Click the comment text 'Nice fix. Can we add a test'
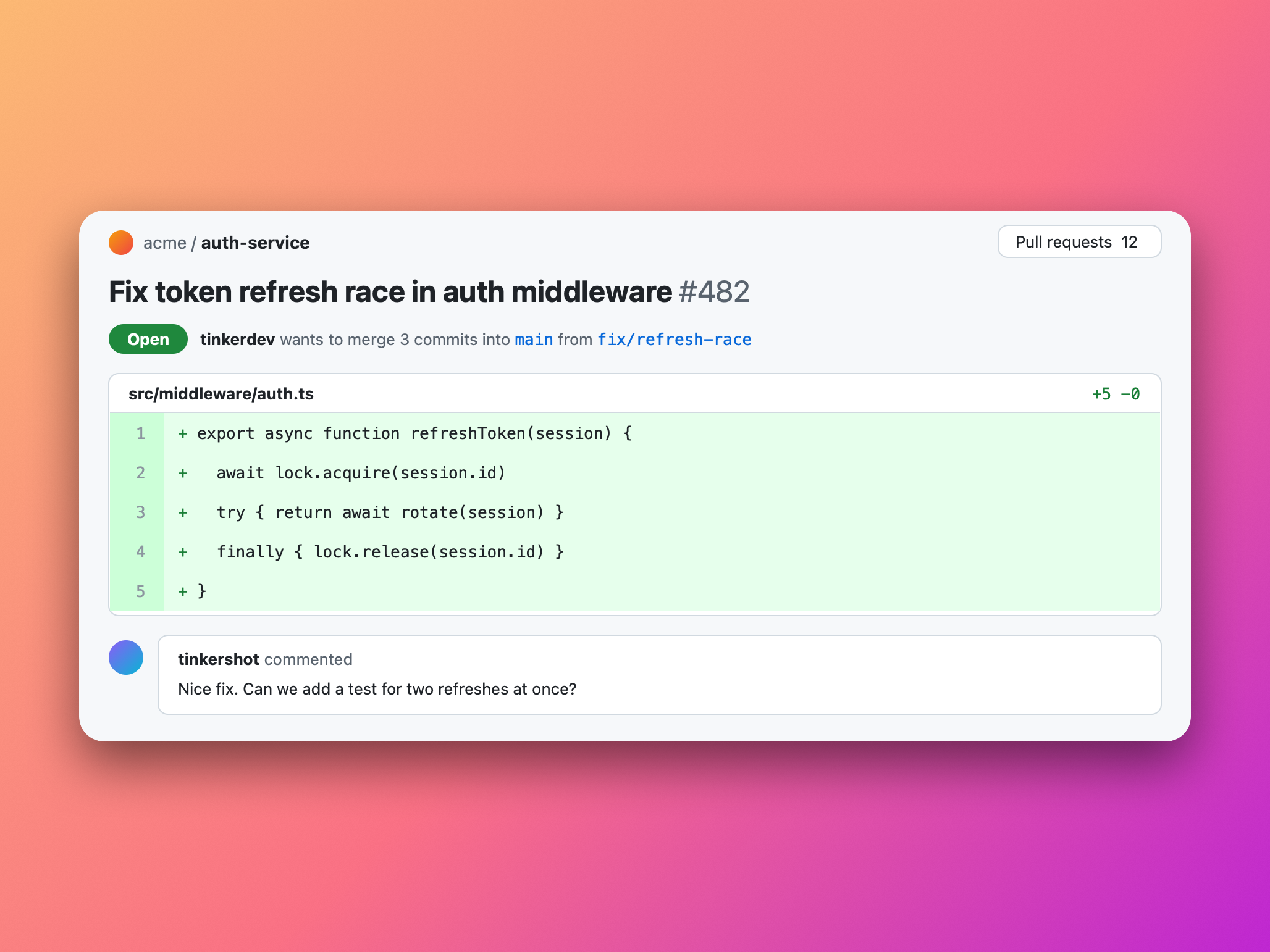This screenshot has height=952, width=1270. [x=377, y=689]
